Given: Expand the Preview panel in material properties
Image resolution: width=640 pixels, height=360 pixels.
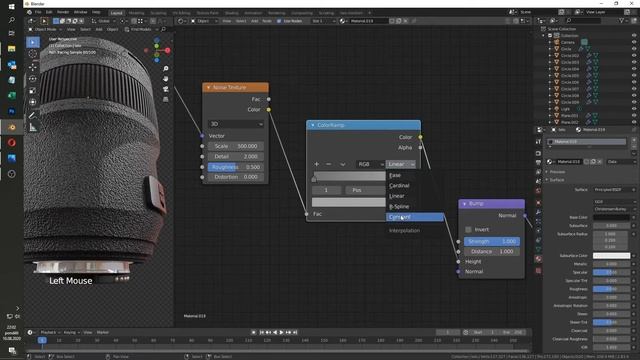Looking at the screenshot, I should [x=557, y=172].
